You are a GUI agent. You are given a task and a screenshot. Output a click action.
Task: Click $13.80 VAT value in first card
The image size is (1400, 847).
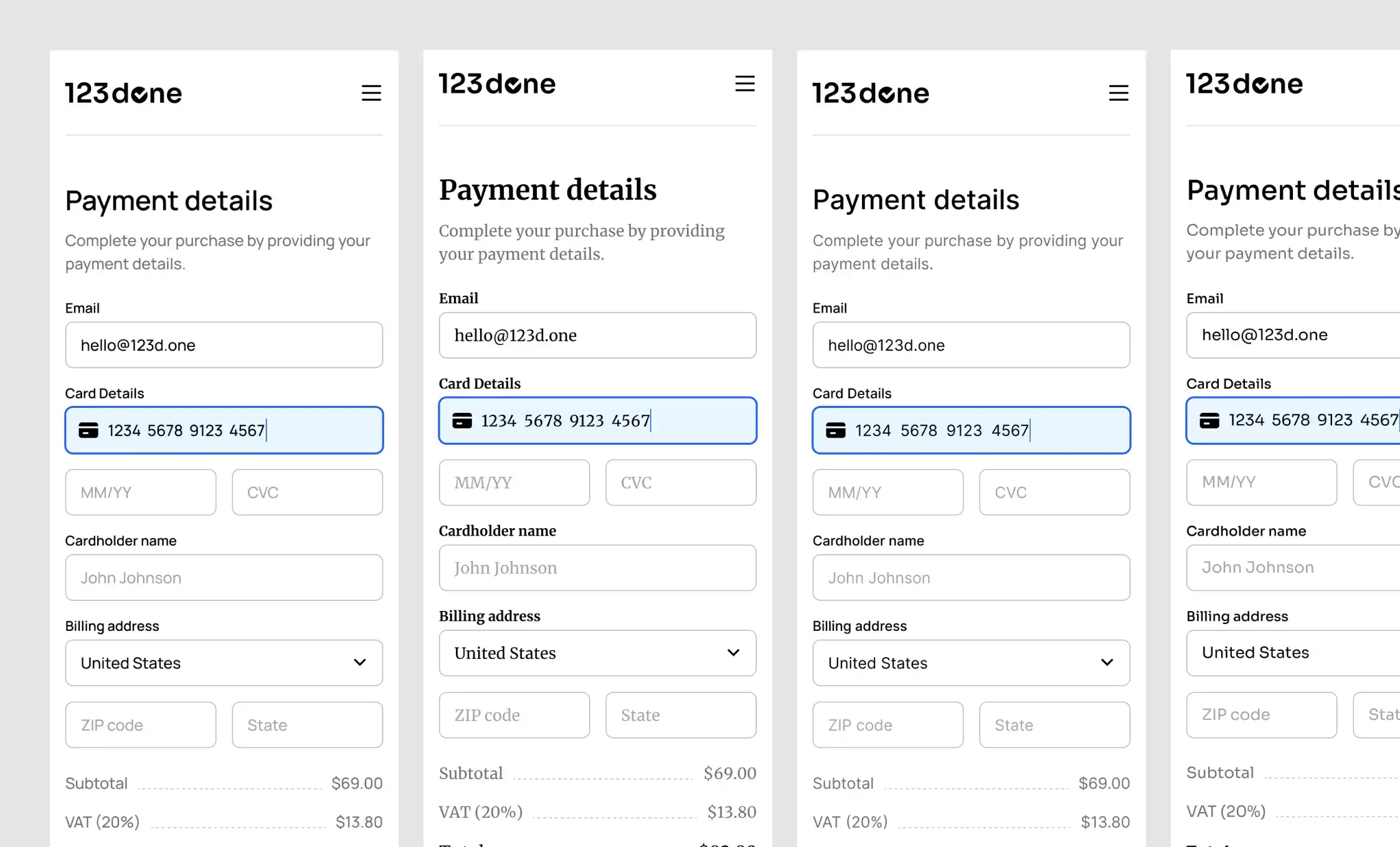[359, 822]
